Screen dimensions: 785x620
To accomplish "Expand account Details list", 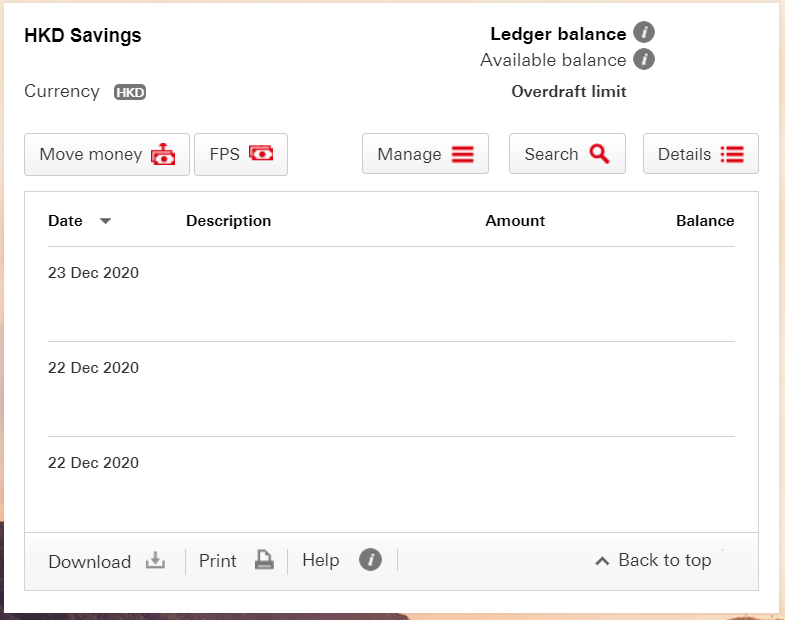I will pyautogui.click(x=700, y=154).
